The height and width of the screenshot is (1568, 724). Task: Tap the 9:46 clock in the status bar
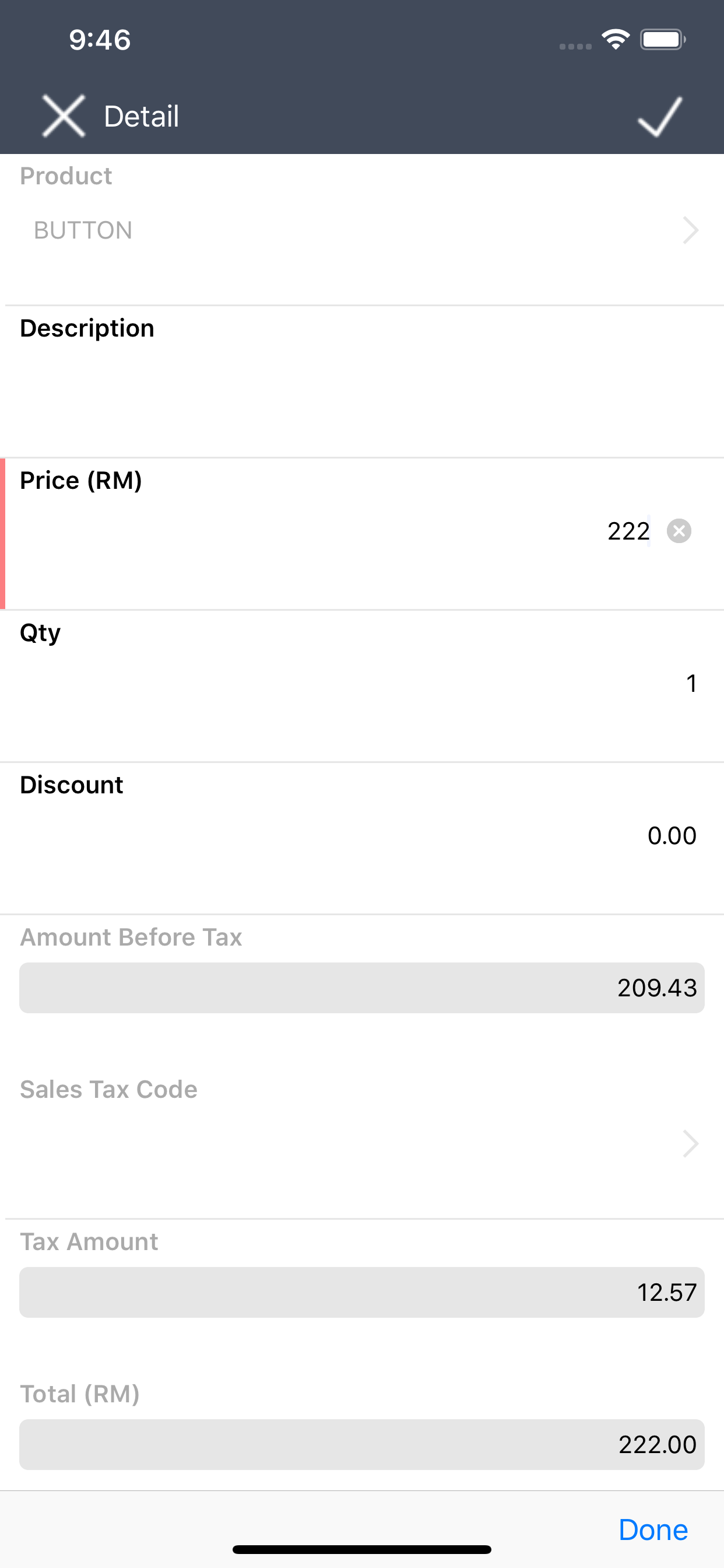100,40
